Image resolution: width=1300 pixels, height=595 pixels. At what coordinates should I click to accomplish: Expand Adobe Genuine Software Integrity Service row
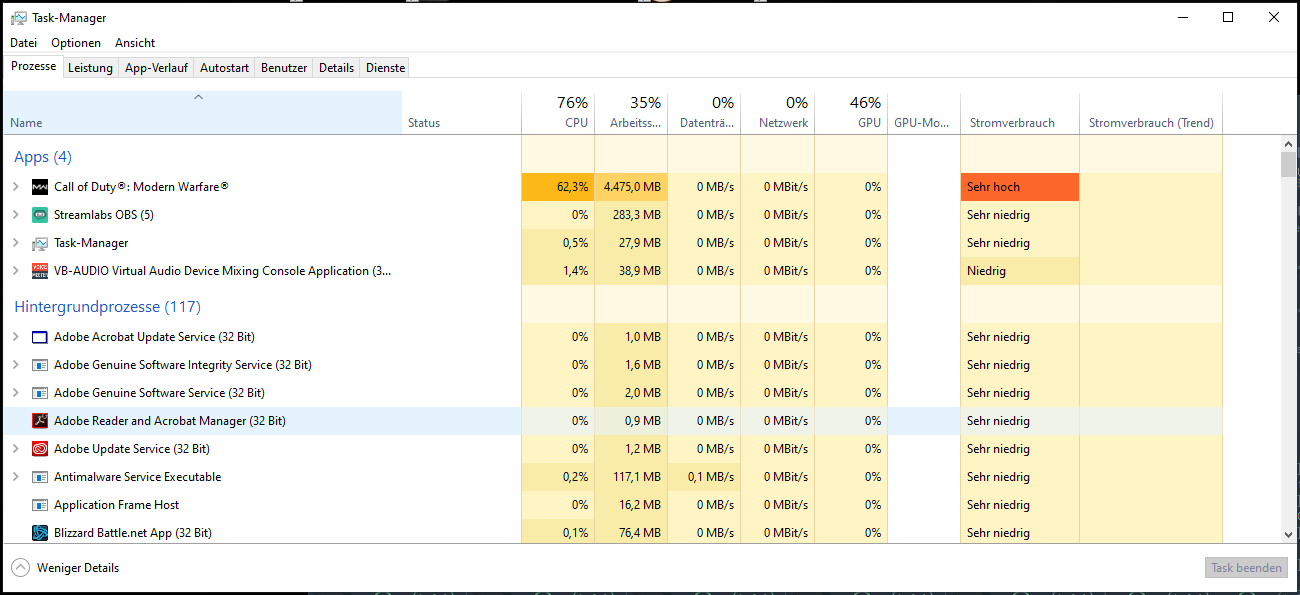(x=15, y=365)
